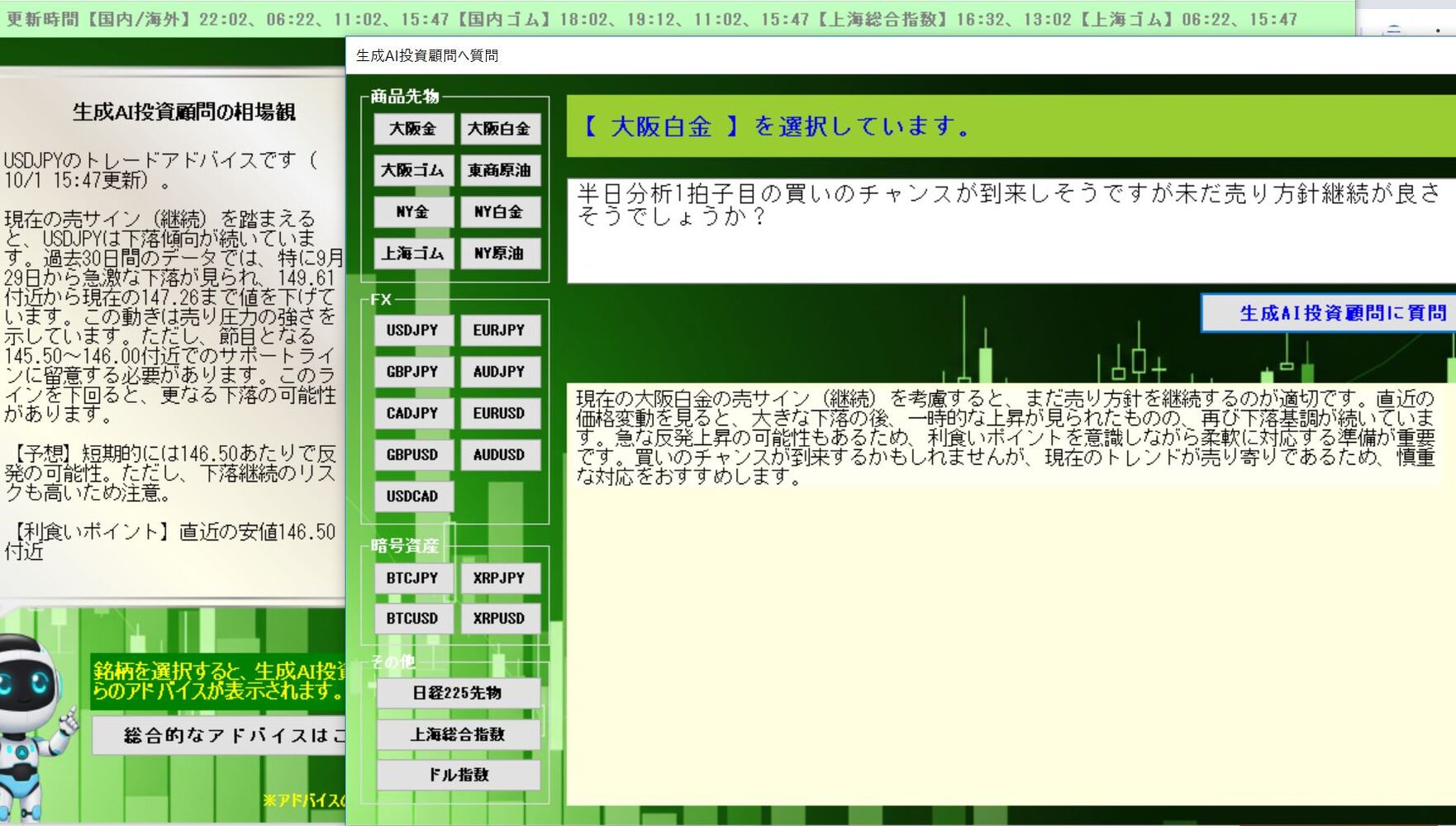
Task: Select the AUDUSD button
Action: [x=499, y=454]
